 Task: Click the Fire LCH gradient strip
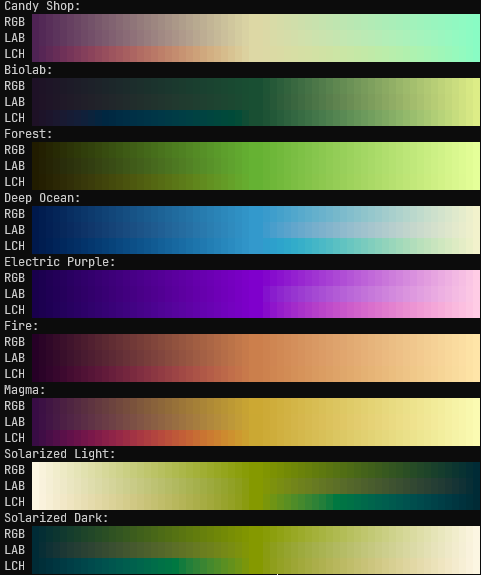[x=256, y=374]
